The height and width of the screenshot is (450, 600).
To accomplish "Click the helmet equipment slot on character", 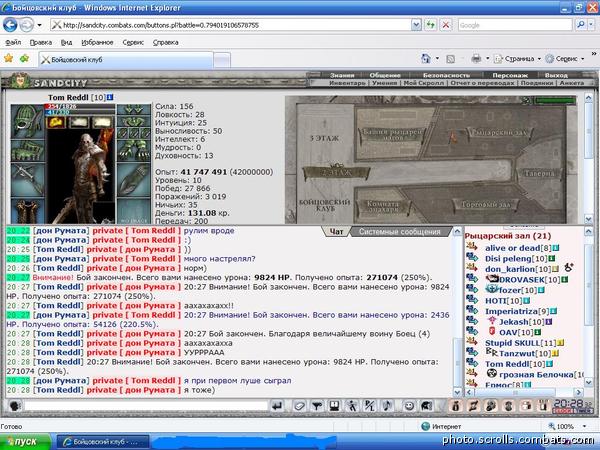I will coord(27,121).
